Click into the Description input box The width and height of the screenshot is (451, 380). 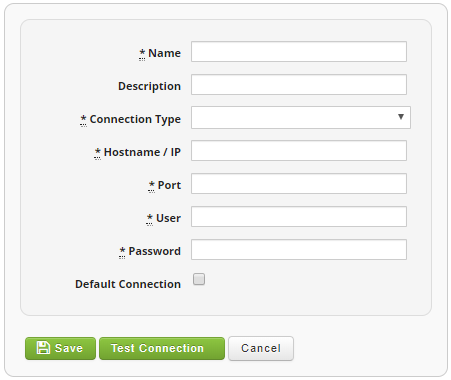coord(299,85)
